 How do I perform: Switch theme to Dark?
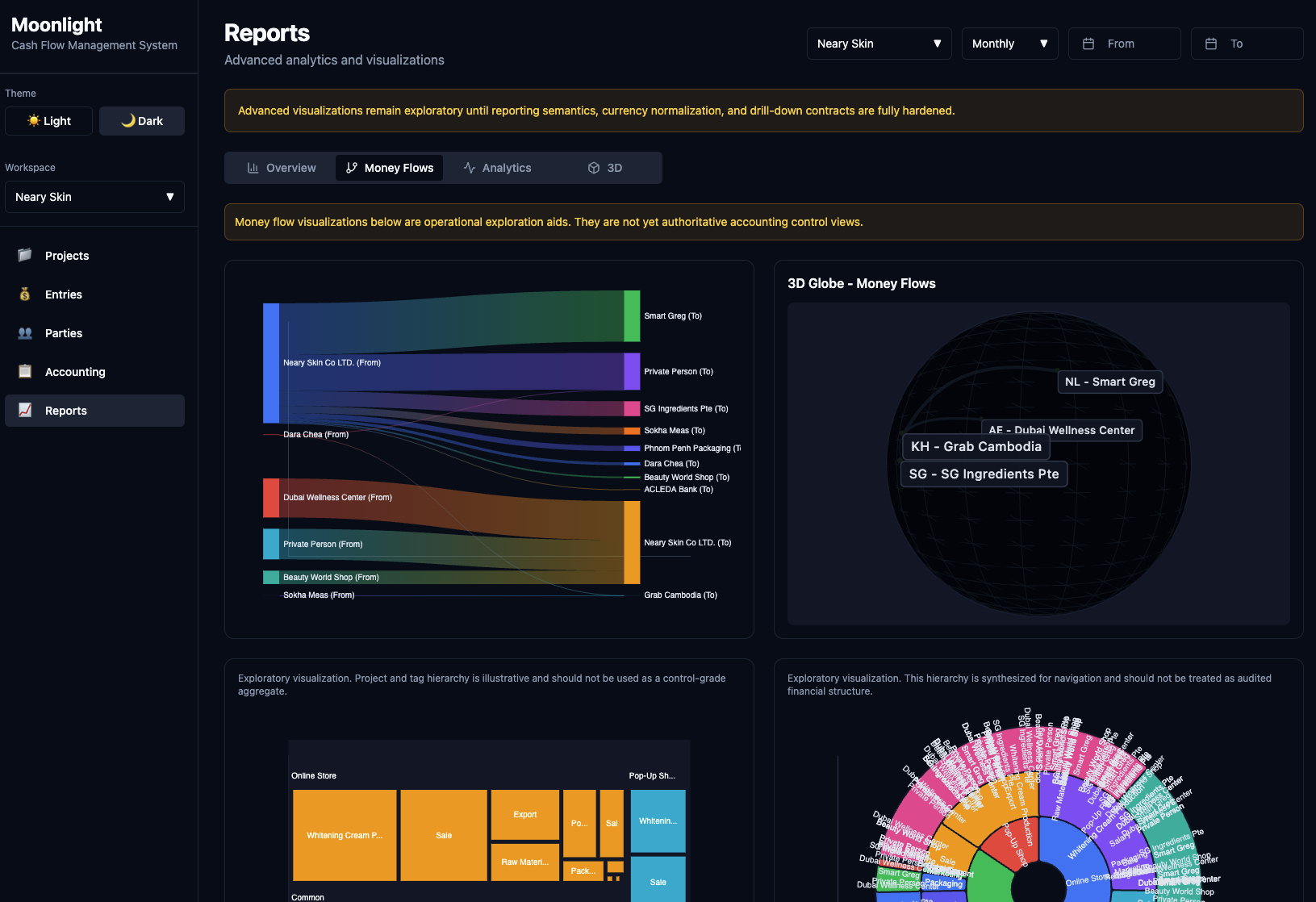[x=142, y=121]
